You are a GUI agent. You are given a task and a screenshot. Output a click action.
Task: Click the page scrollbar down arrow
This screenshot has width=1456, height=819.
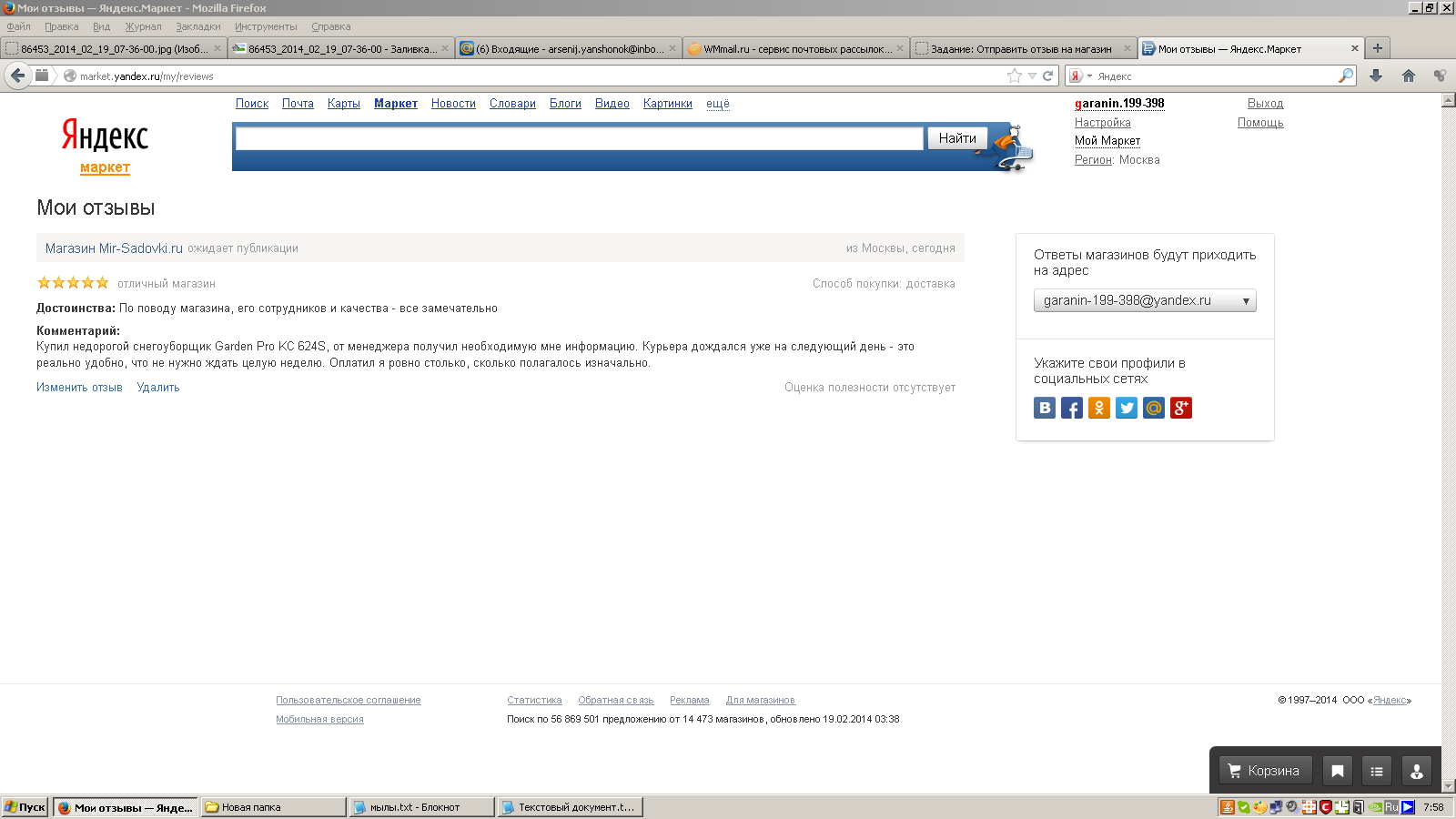coord(1449,786)
